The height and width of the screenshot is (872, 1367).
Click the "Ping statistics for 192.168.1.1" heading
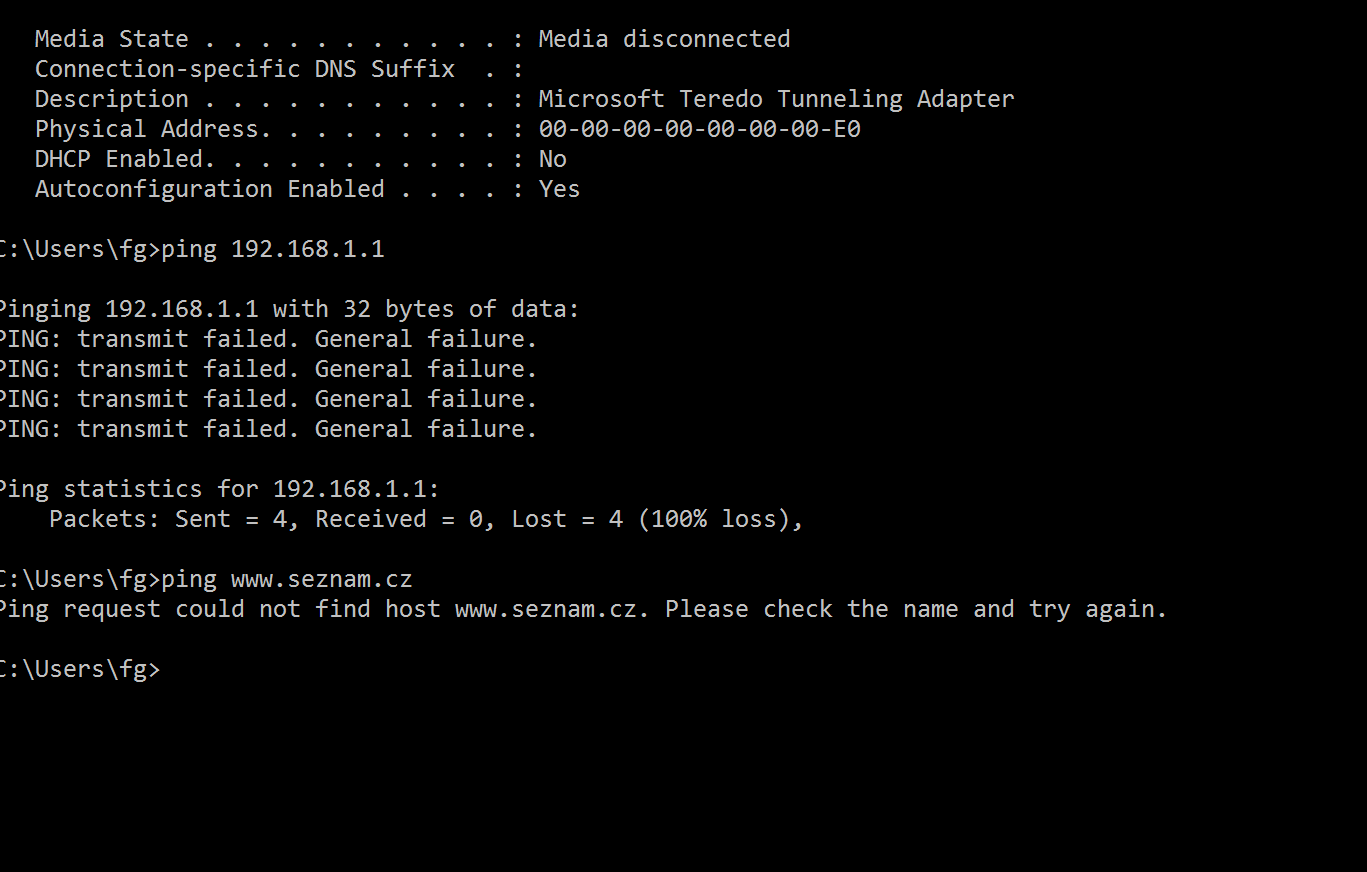tap(217, 489)
